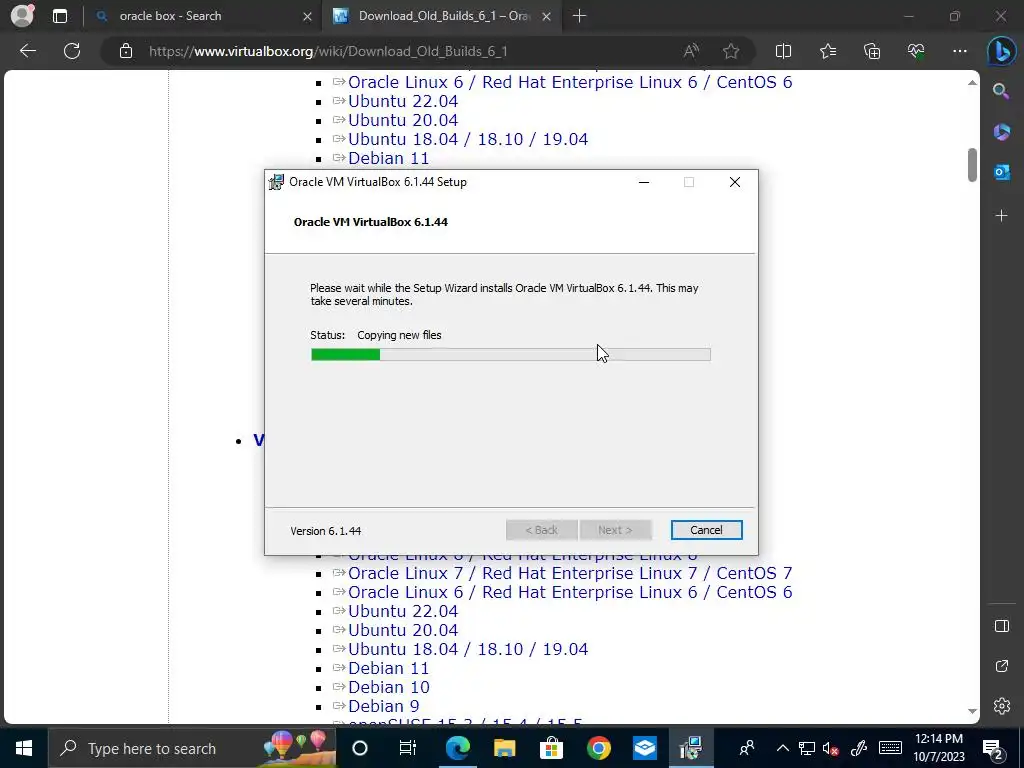The width and height of the screenshot is (1024, 768).
Task: Open Microsoft Store from taskbar
Action: coord(551,748)
